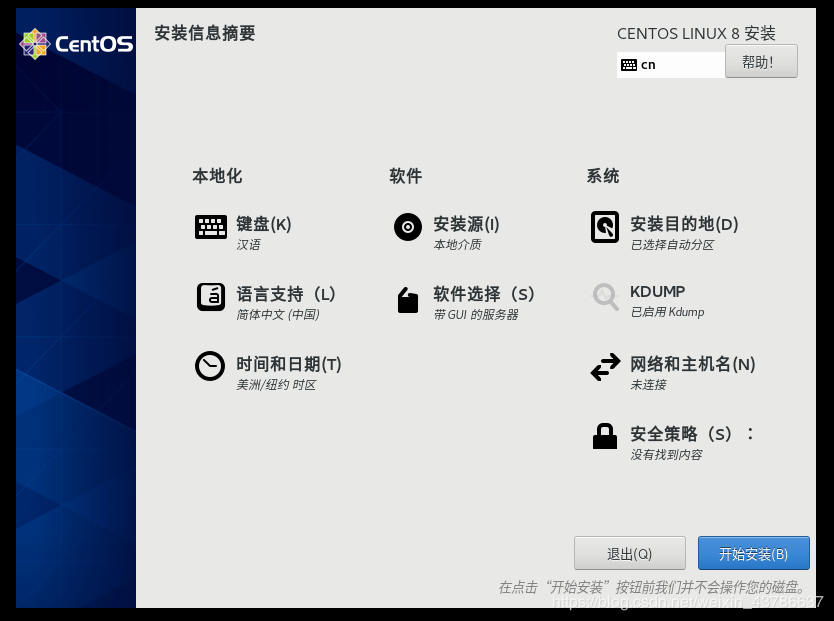834x621 pixels.
Task: Click the 系统 section heading
Action: click(603, 176)
